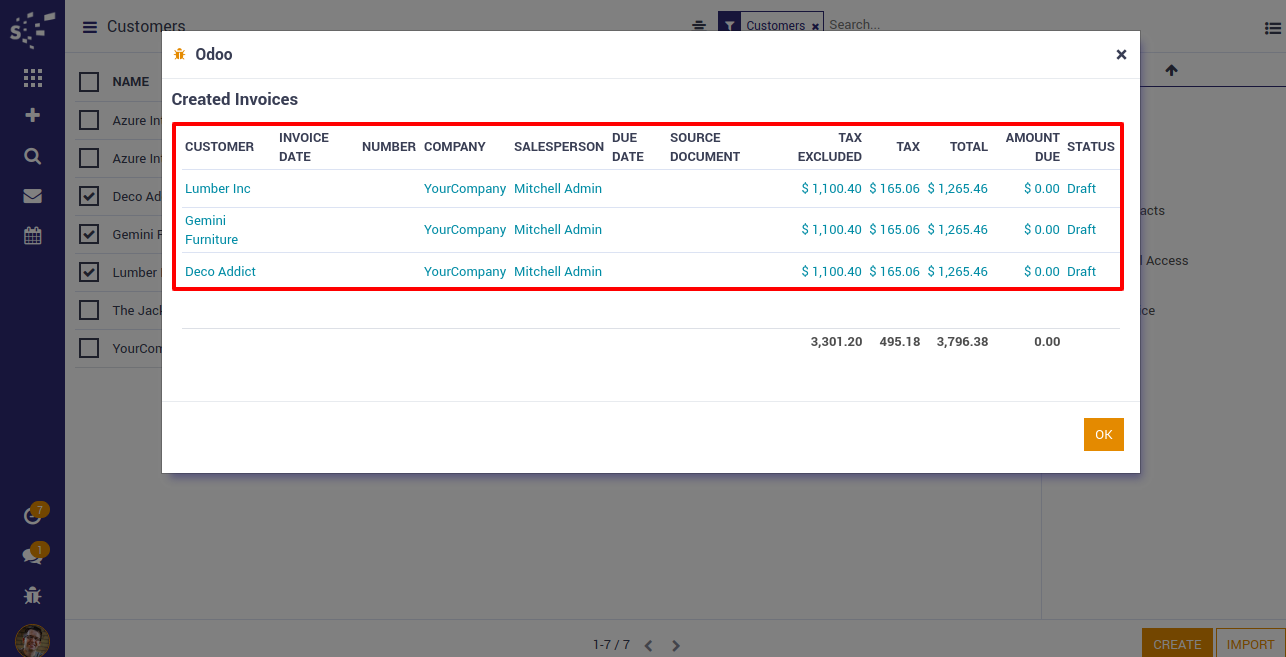Click the bug icon in dialog title

pyautogui.click(x=180, y=54)
